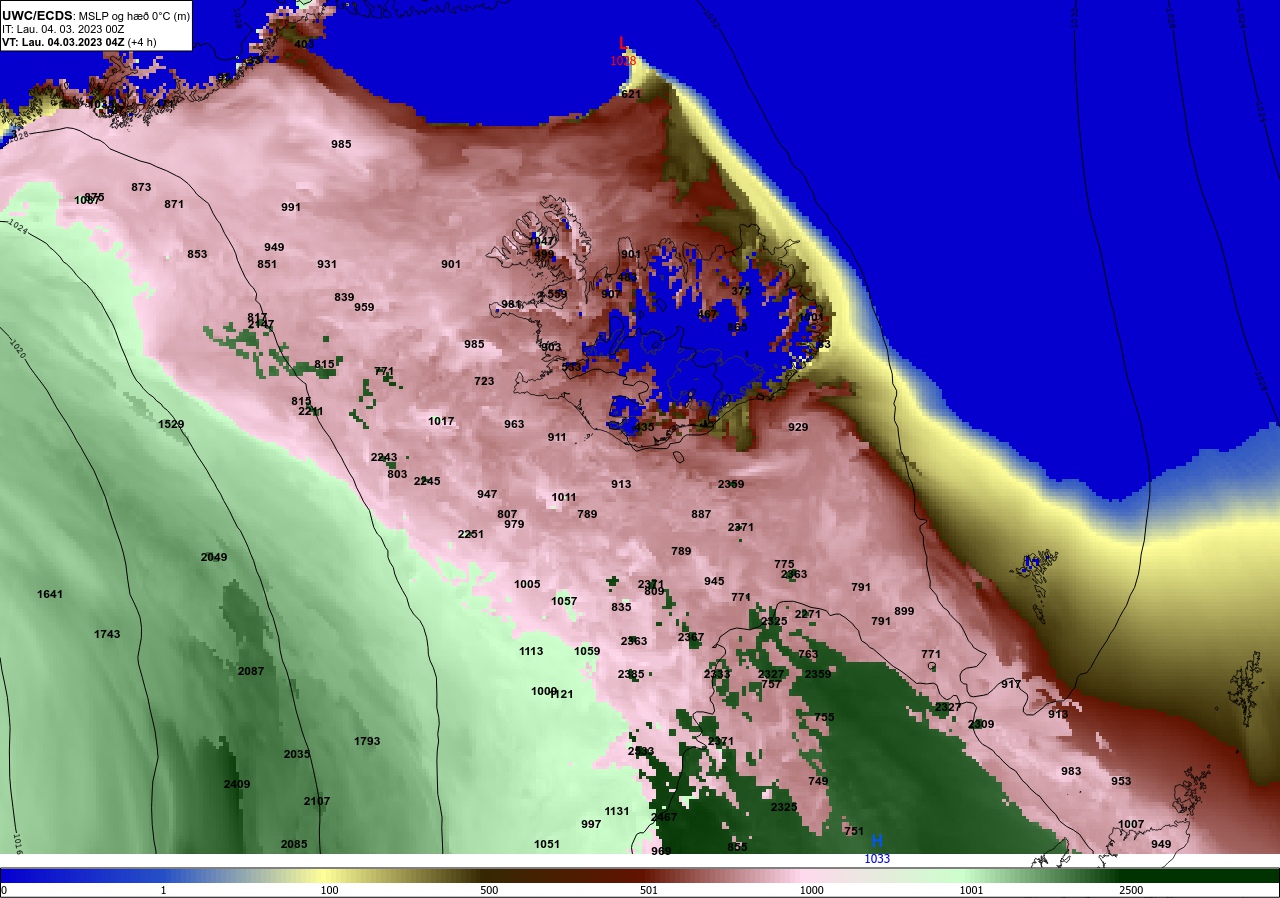Click the 997 map value

click(591, 824)
